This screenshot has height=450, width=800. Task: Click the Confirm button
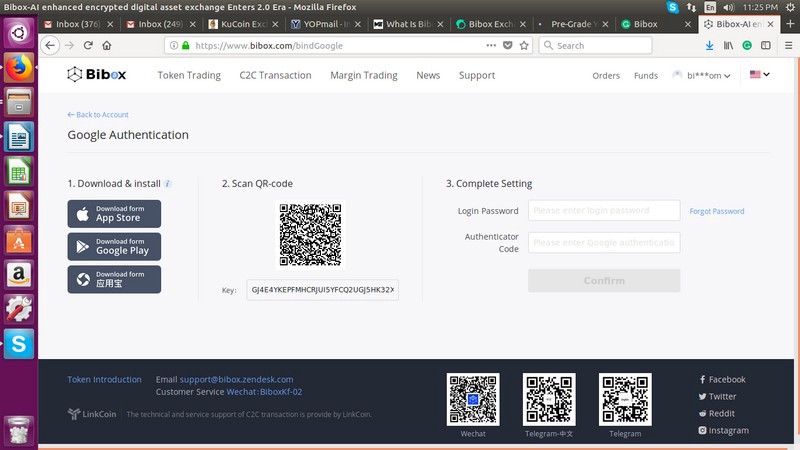(x=604, y=281)
